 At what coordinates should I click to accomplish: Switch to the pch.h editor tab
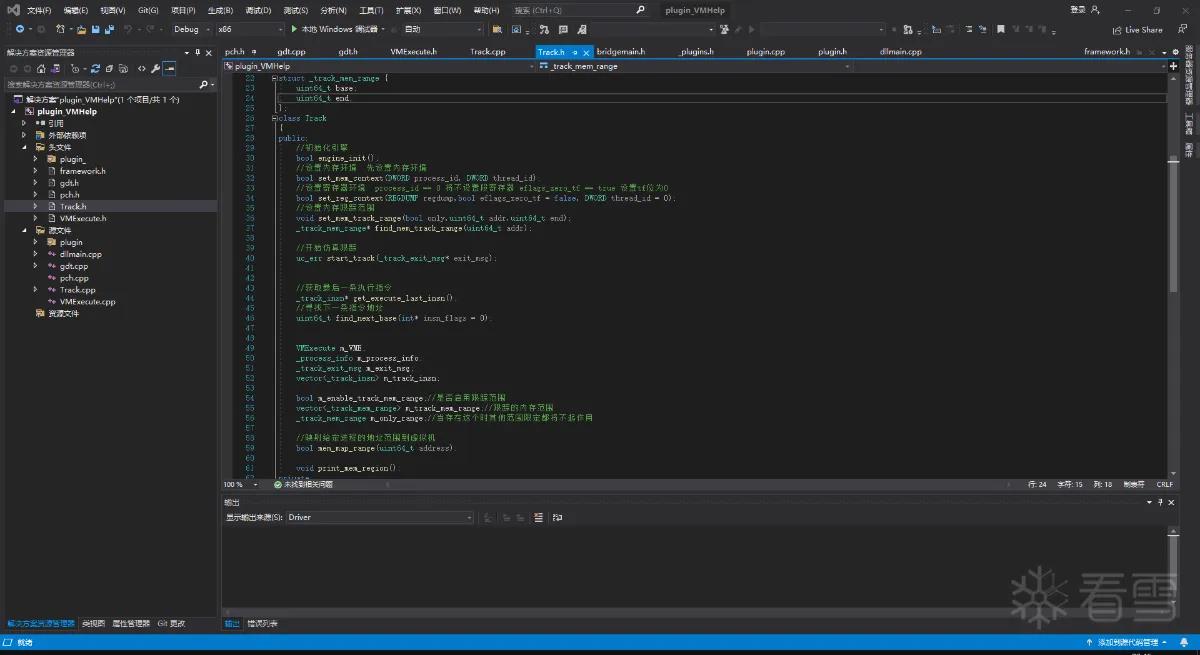234,51
